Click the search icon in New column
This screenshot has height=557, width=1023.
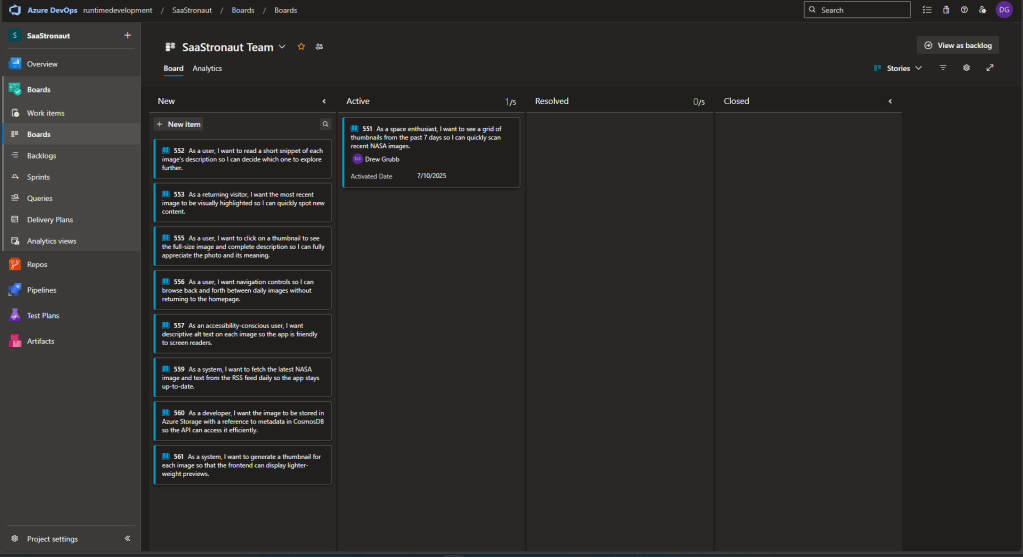(325, 124)
